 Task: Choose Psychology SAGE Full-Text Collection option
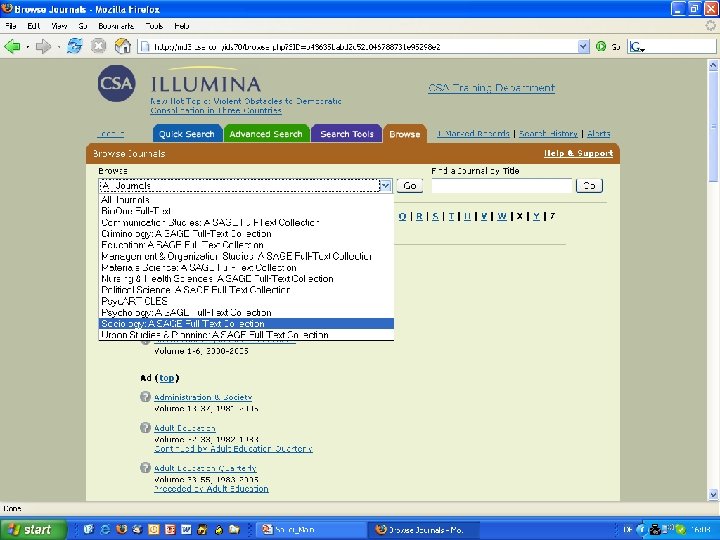pos(246,312)
